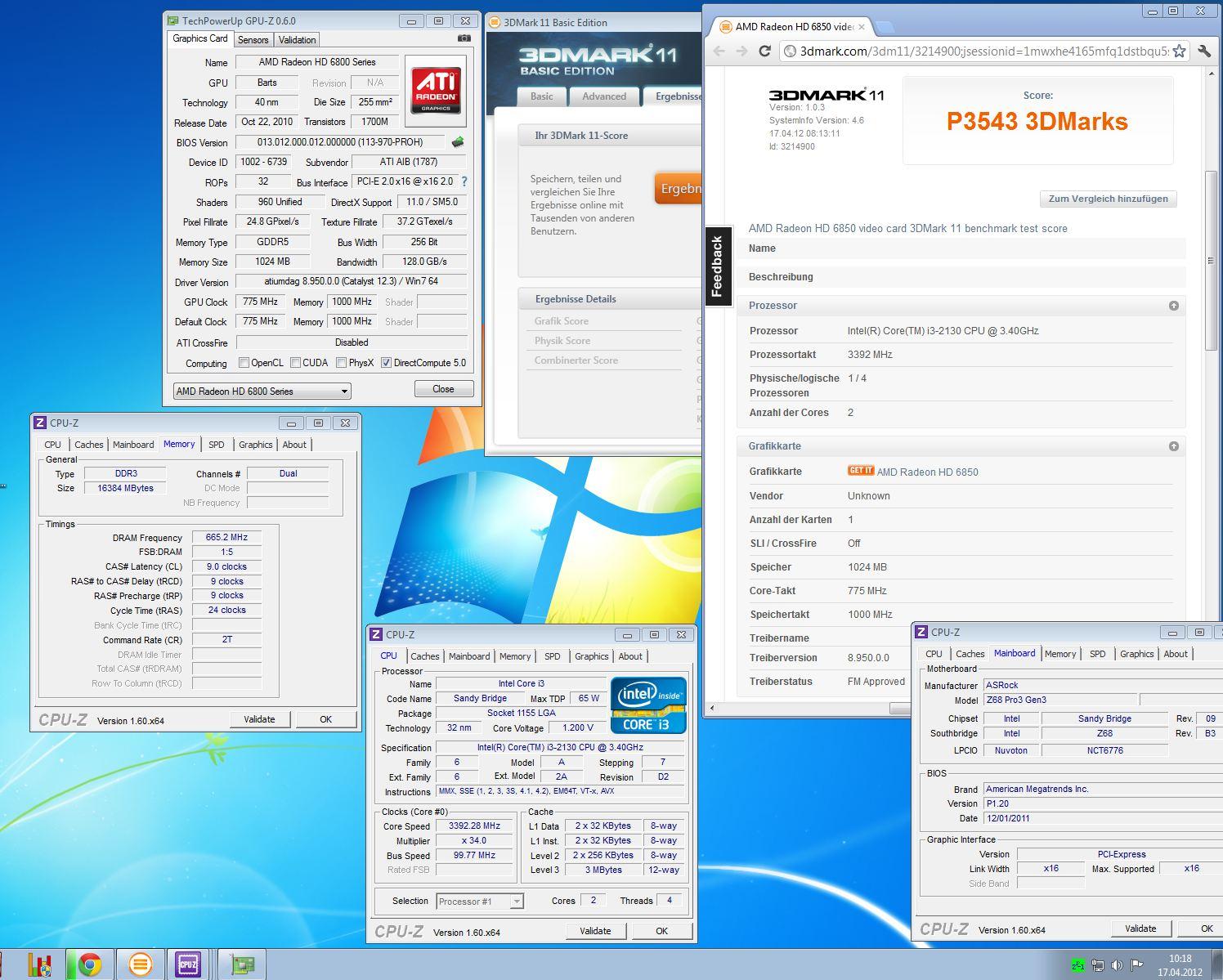Screen dimensions: 1223x980
Task: Toggle the DirectCompute 5.0 checkbox
Action: [x=386, y=362]
